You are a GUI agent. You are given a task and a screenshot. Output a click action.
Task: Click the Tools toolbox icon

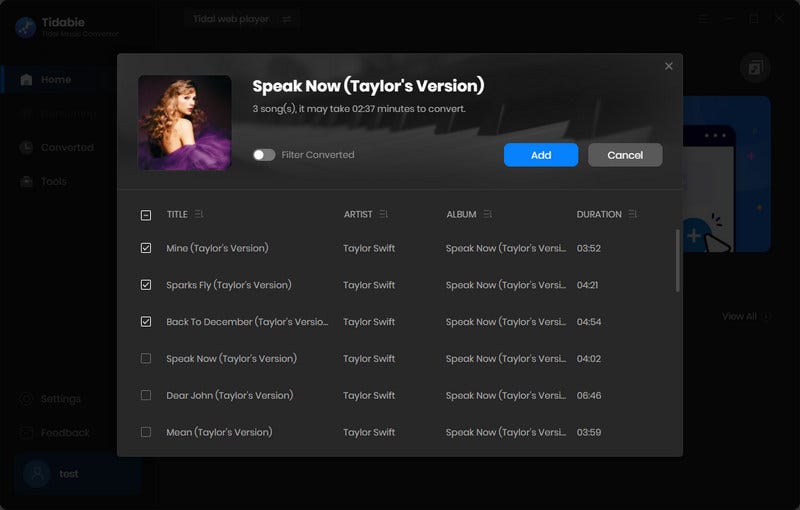pos(26,182)
